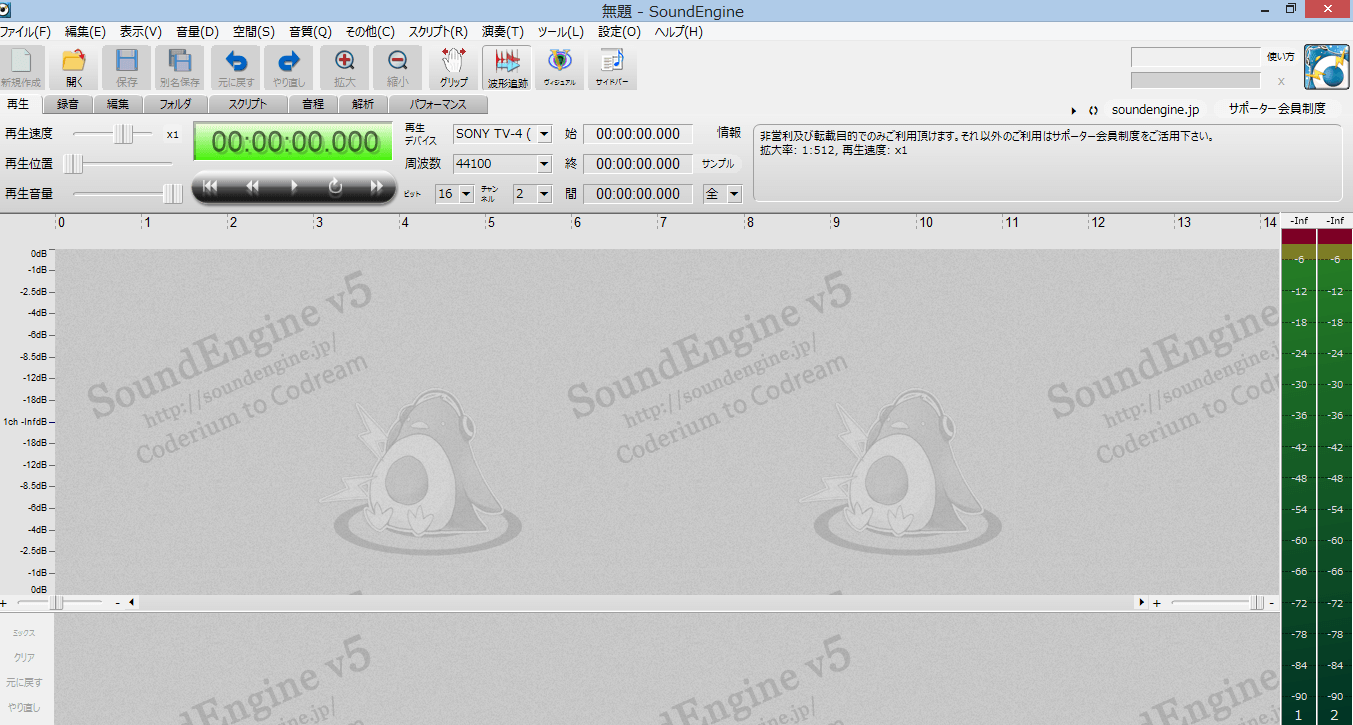Open the 演奏(T) menu
The height and width of the screenshot is (725, 1353).
click(x=502, y=32)
